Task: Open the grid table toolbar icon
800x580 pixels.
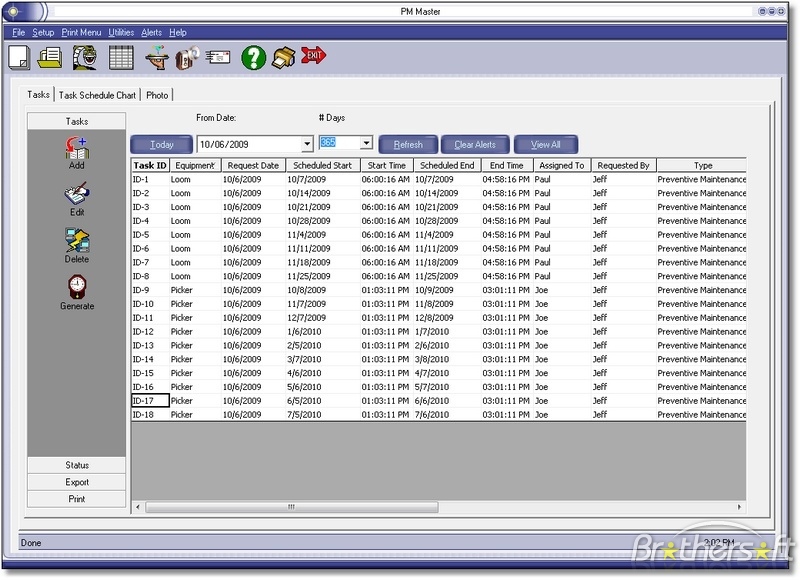Action: pos(121,57)
